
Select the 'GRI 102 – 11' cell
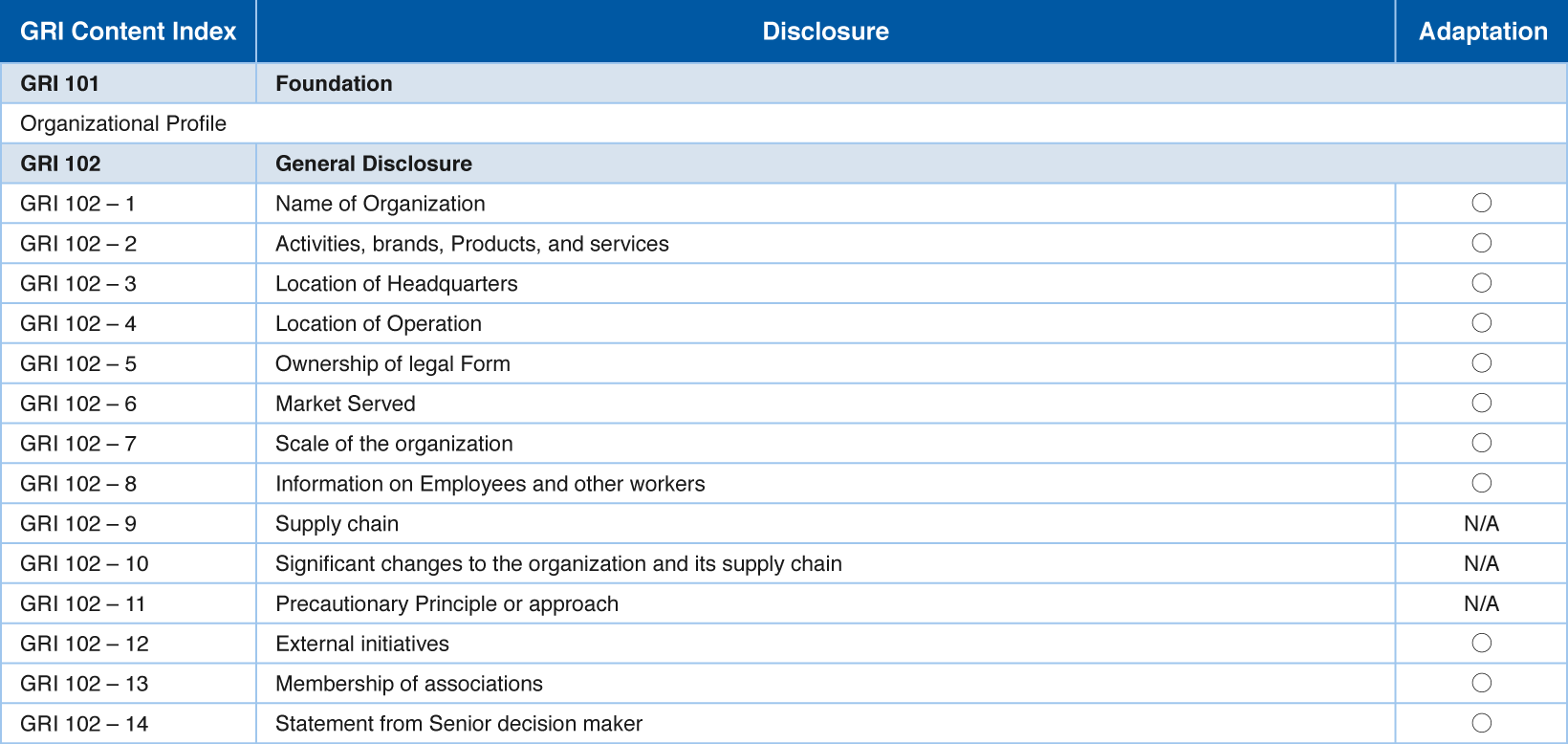tap(128, 604)
